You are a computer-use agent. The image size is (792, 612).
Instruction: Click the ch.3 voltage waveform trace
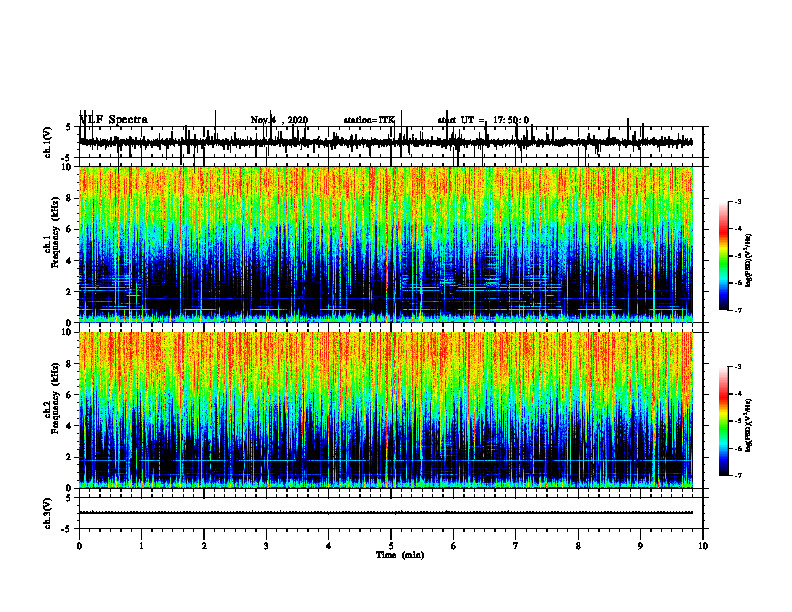[386, 513]
